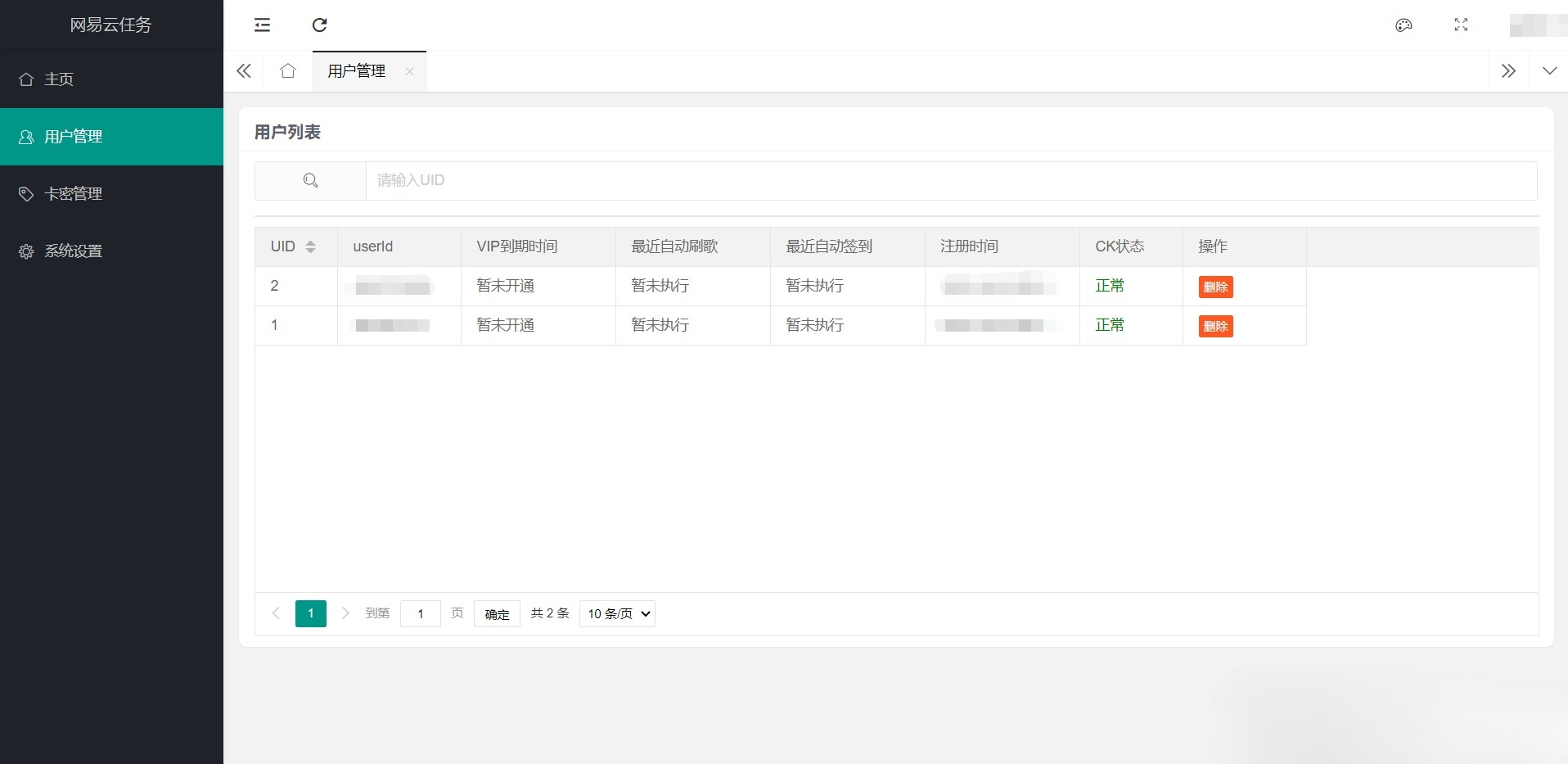Sort the table by UID column
1568x764 pixels.
coord(310,246)
